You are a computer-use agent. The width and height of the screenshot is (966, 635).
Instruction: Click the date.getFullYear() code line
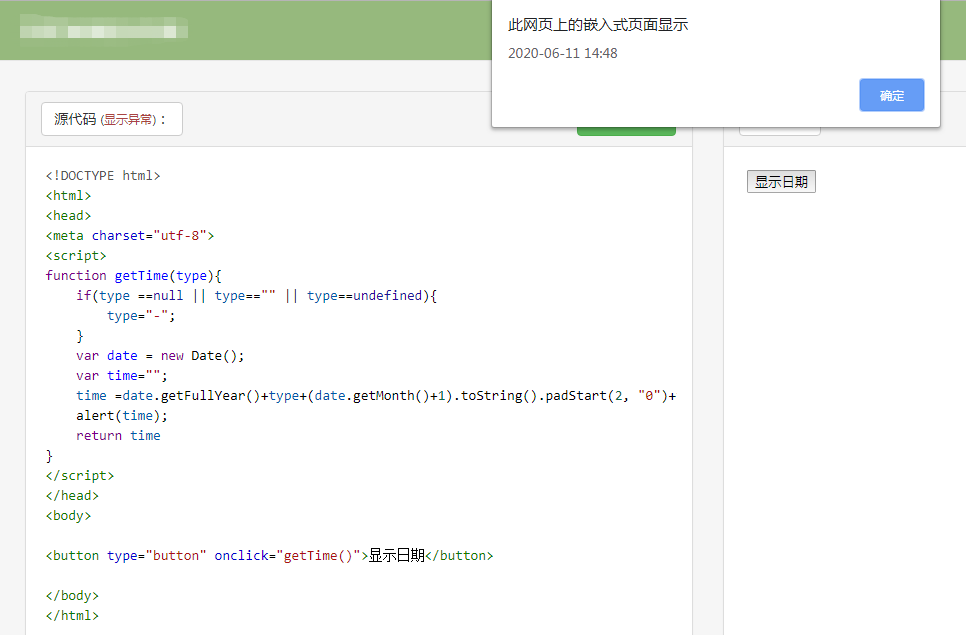click(376, 395)
